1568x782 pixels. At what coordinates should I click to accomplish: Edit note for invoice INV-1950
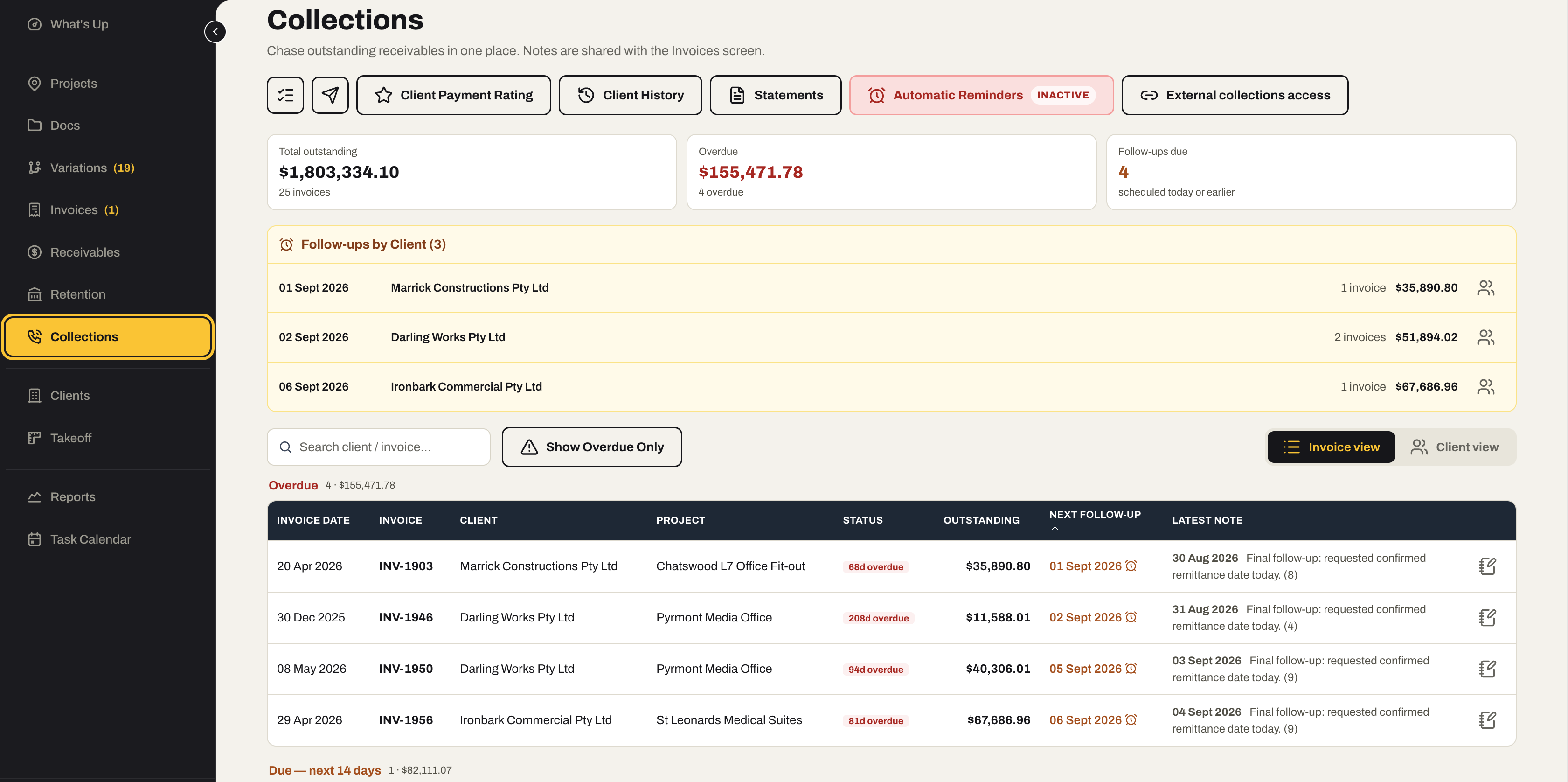pos(1487,669)
